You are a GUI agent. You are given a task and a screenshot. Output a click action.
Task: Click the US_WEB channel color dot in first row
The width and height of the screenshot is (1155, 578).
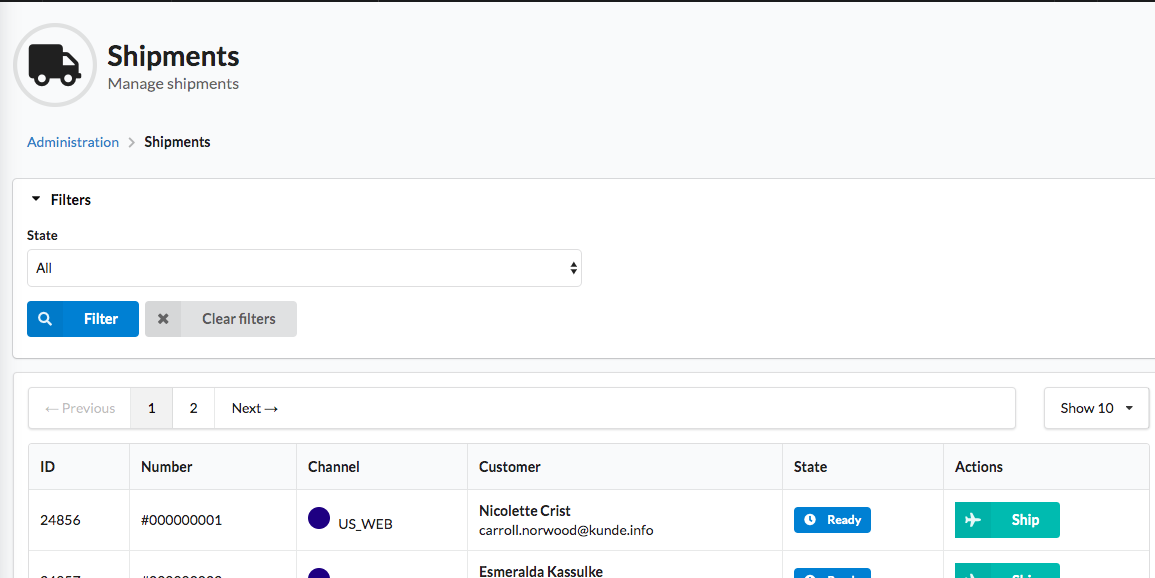click(x=319, y=518)
